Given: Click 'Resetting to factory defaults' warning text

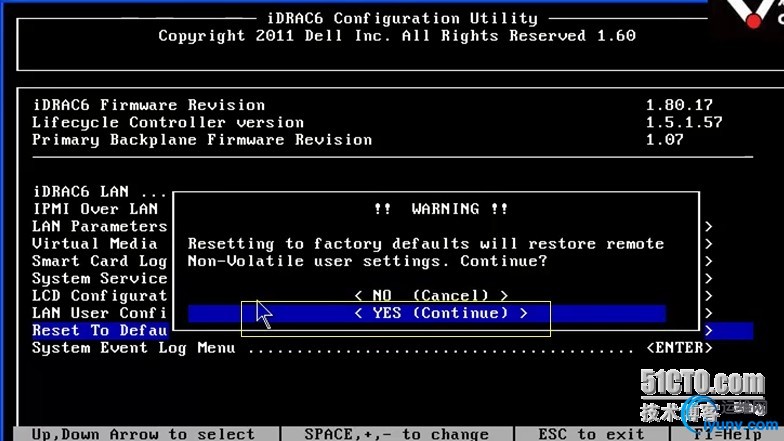Looking at the screenshot, I should [x=426, y=244].
